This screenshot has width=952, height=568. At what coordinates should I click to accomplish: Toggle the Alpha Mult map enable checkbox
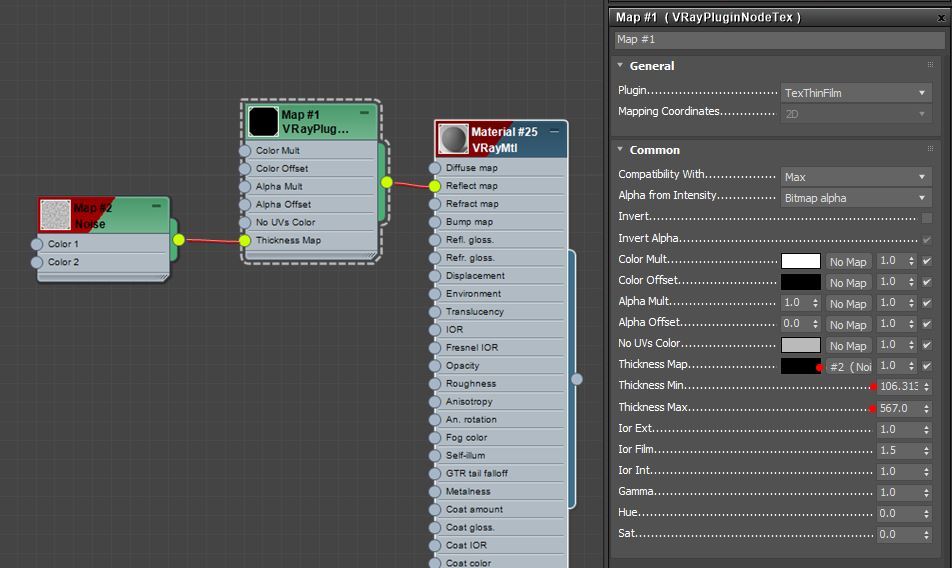pyautogui.click(x=926, y=303)
